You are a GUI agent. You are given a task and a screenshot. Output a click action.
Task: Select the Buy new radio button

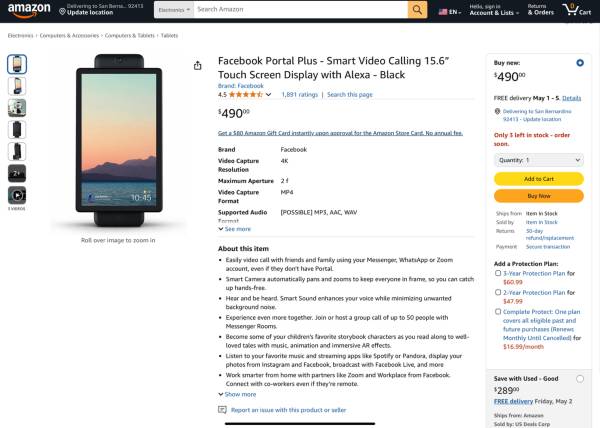click(580, 63)
